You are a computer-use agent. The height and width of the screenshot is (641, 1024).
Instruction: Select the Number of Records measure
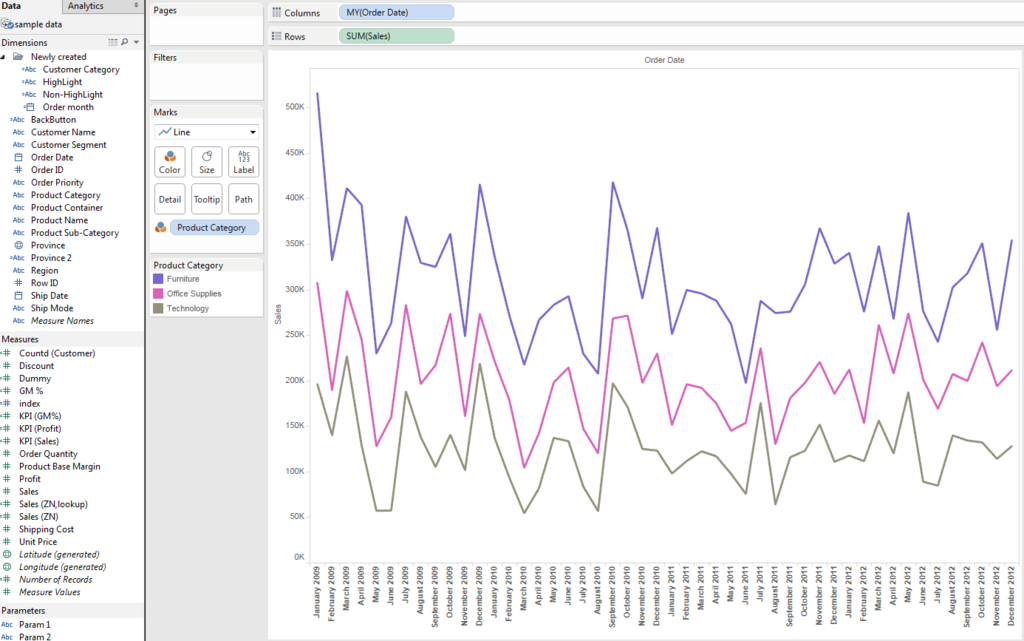coord(56,580)
